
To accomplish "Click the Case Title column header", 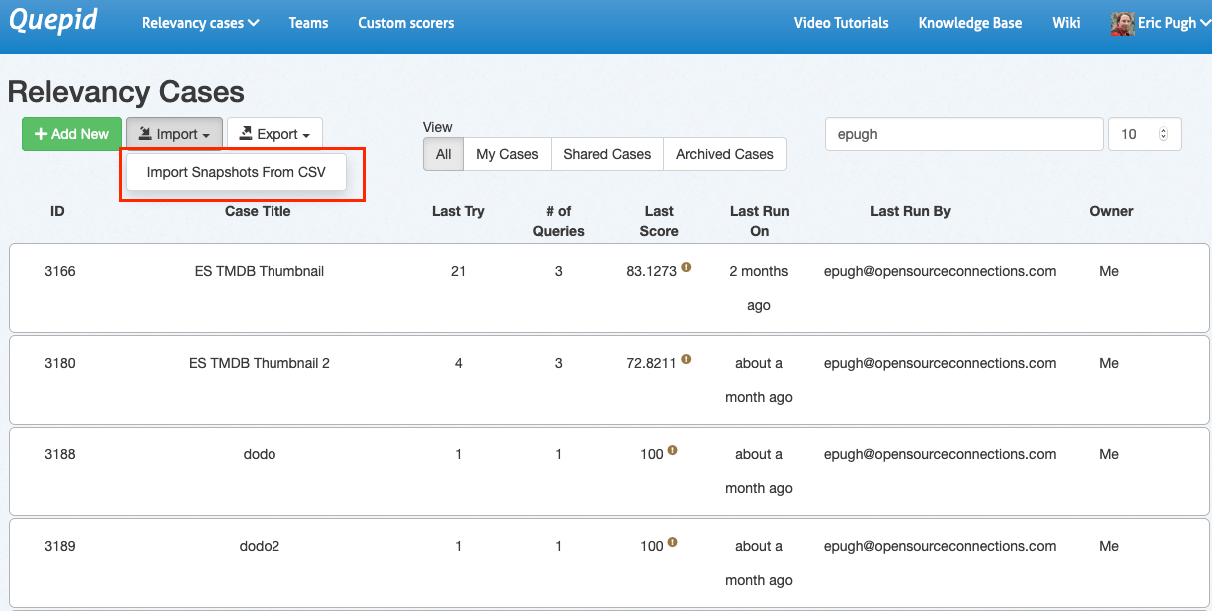I will pyautogui.click(x=258, y=211).
